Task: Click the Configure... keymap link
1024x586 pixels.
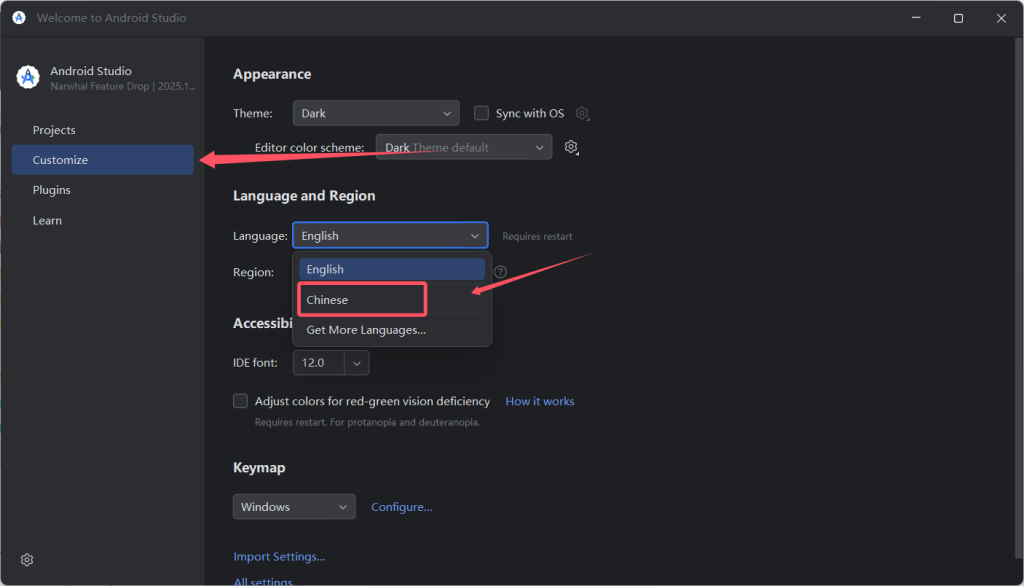Action: (402, 507)
